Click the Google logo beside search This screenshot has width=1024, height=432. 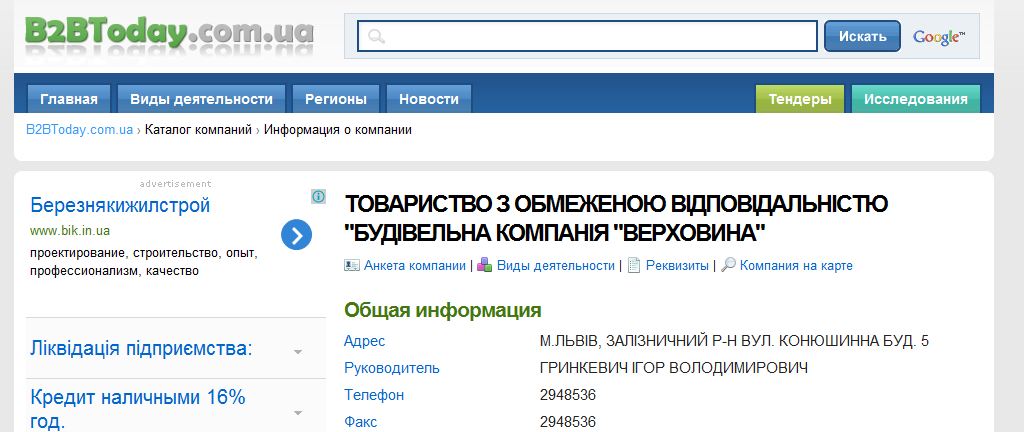click(x=938, y=37)
